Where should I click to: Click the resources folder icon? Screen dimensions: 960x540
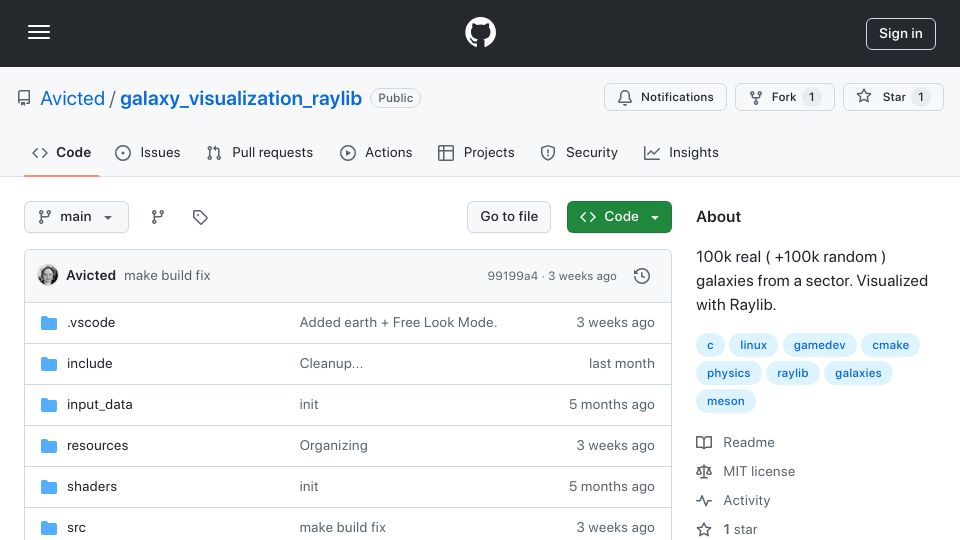tap(49, 446)
